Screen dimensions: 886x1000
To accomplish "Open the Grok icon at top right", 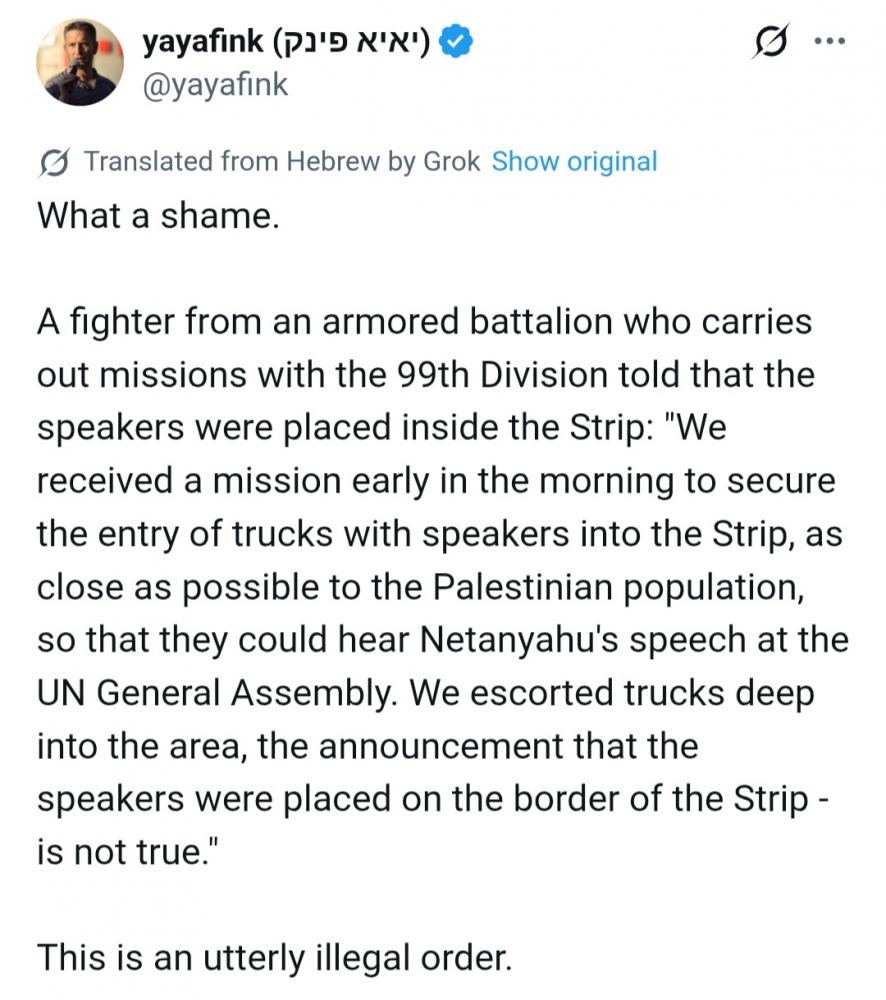I will coord(771,41).
